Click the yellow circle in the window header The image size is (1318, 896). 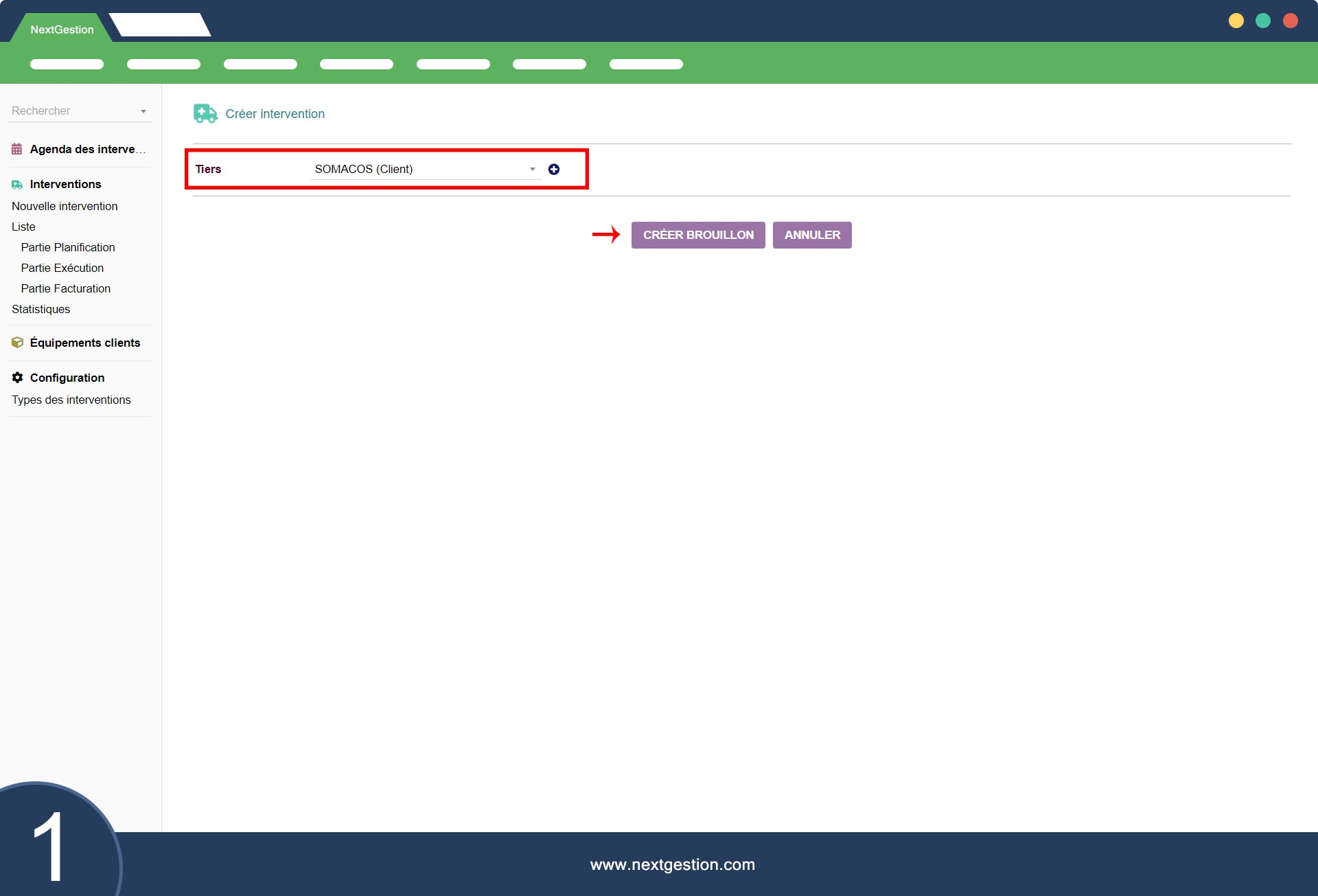pyautogui.click(x=1236, y=21)
